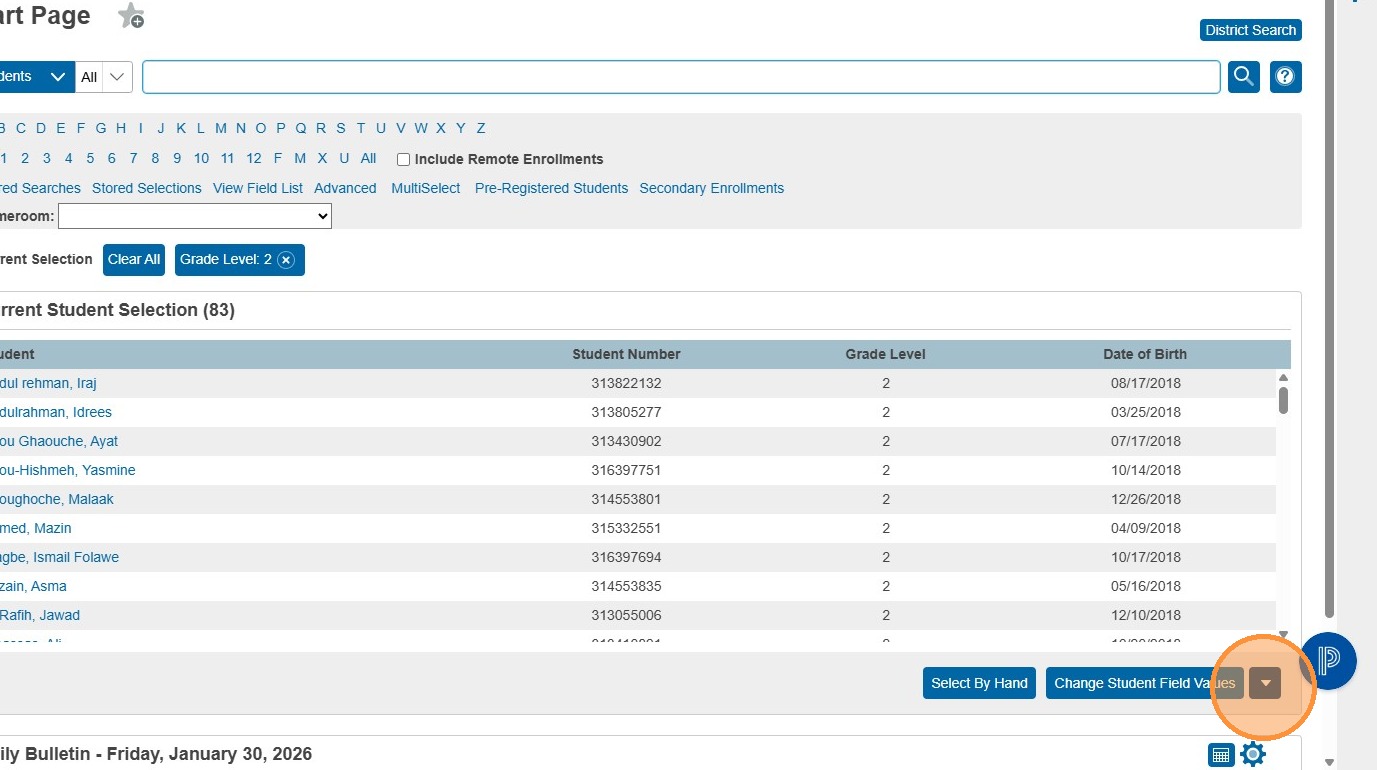Open the Students search type dropdown
1377x770 pixels.
[35, 77]
